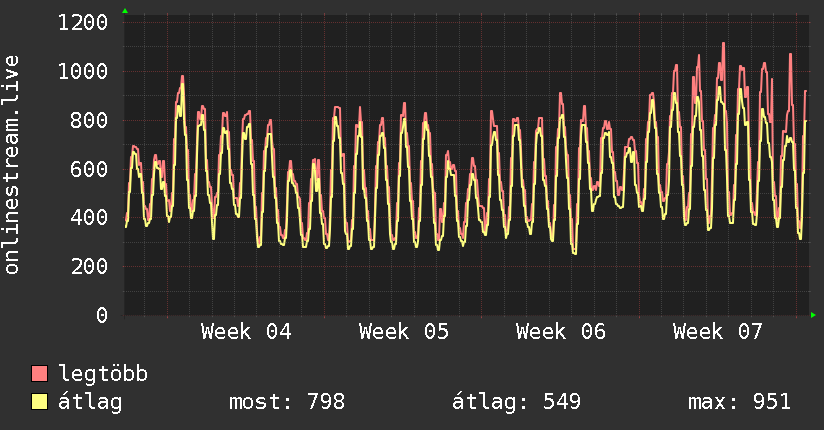Click the onlinestream.live vertical axis title

pos(12,165)
